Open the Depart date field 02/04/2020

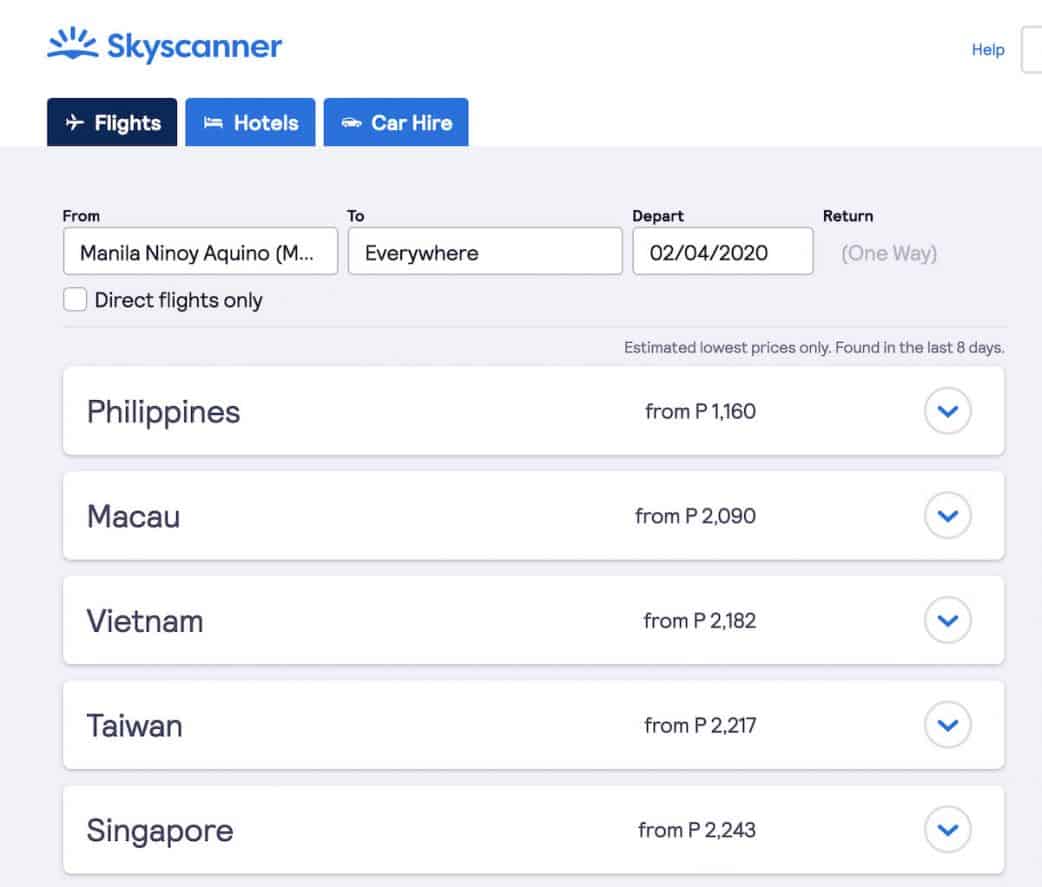(x=722, y=252)
